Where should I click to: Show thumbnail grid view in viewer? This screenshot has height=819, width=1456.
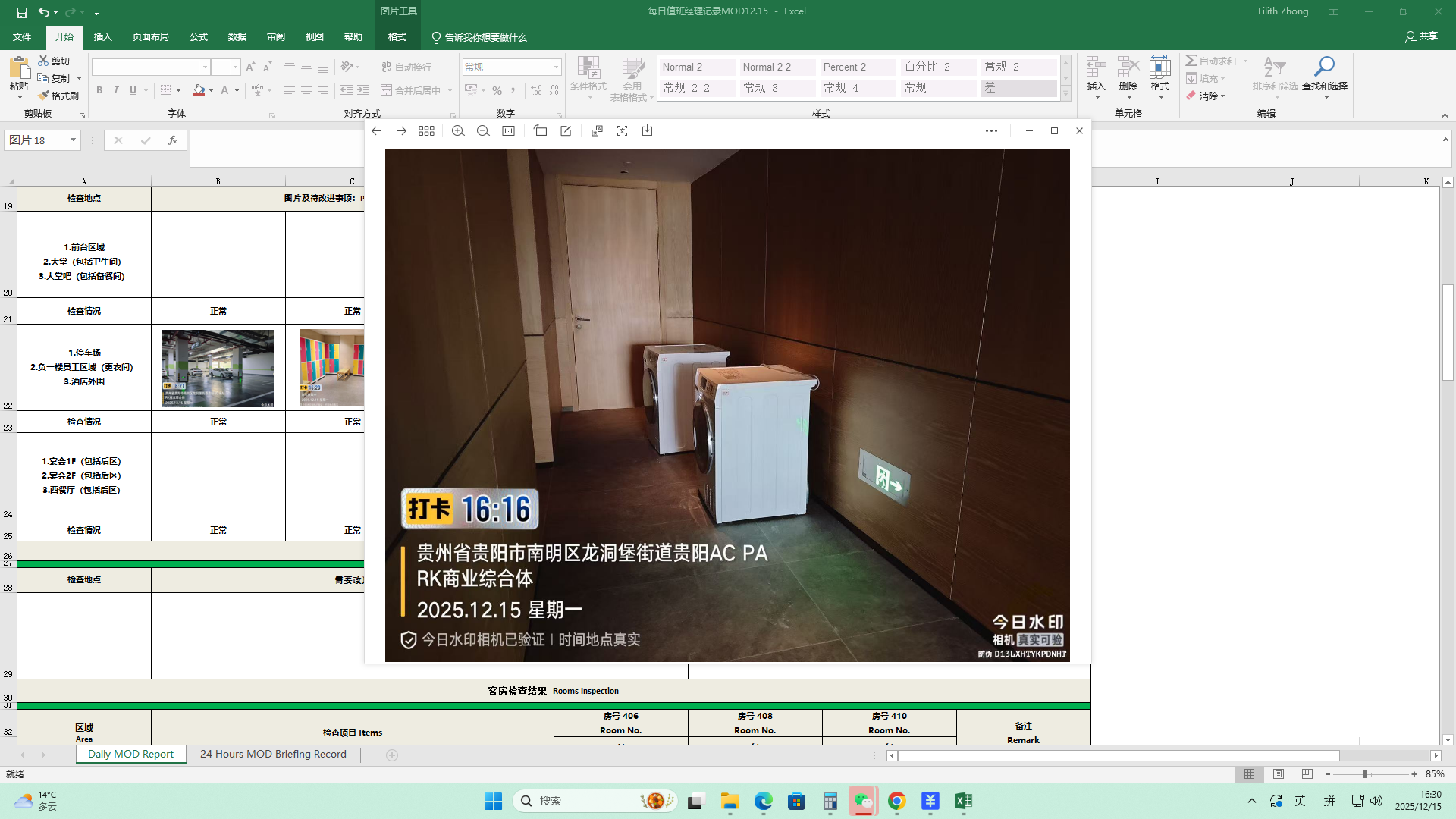(x=426, y=131)
